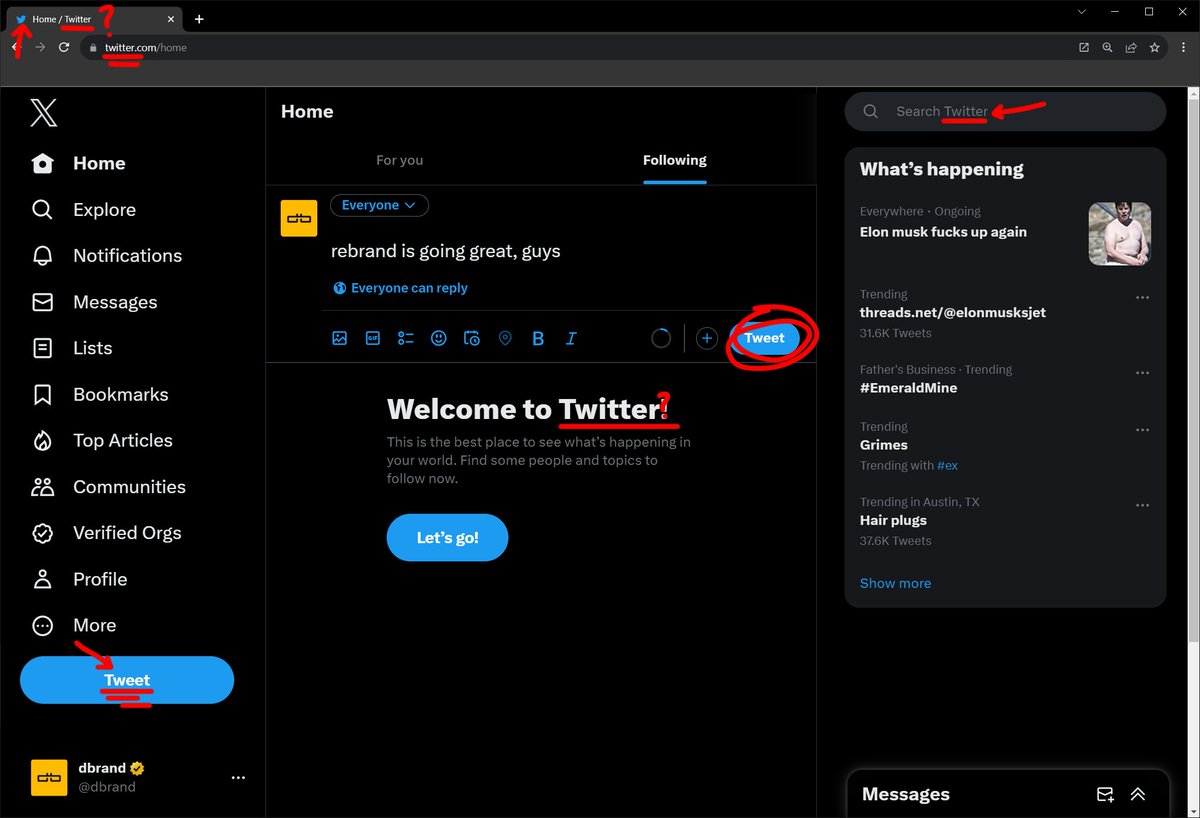Tag location icon in composer
Image resolution: width=1200 pixels, height=818 pixels.
coord(505,338)
